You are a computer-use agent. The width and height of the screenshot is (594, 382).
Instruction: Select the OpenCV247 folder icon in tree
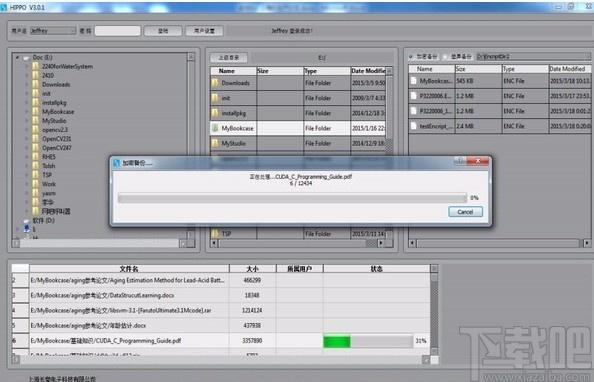pos(36,148)
